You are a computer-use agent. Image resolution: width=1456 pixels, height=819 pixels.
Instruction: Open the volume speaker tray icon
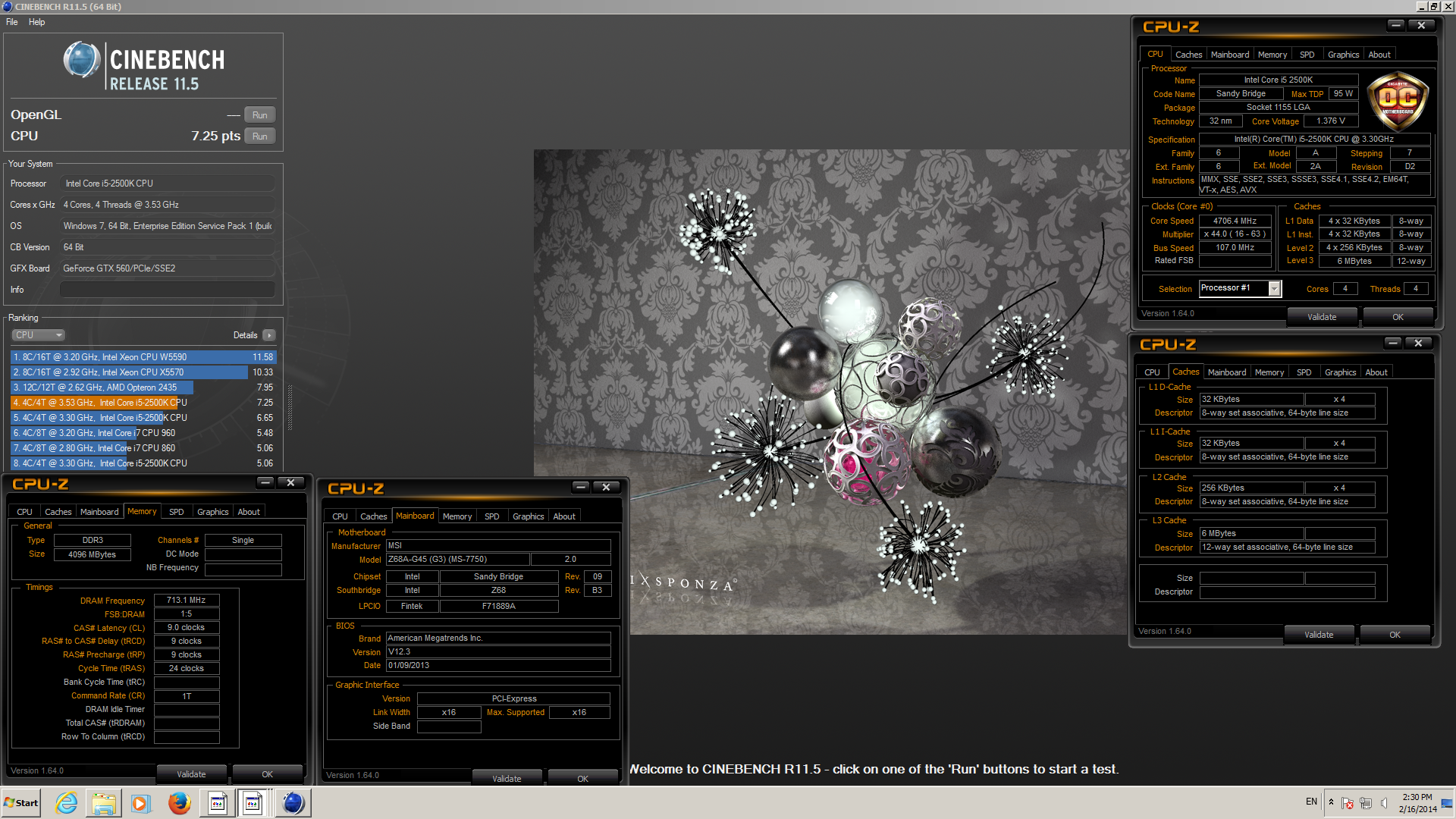(x=1384, y=803)
